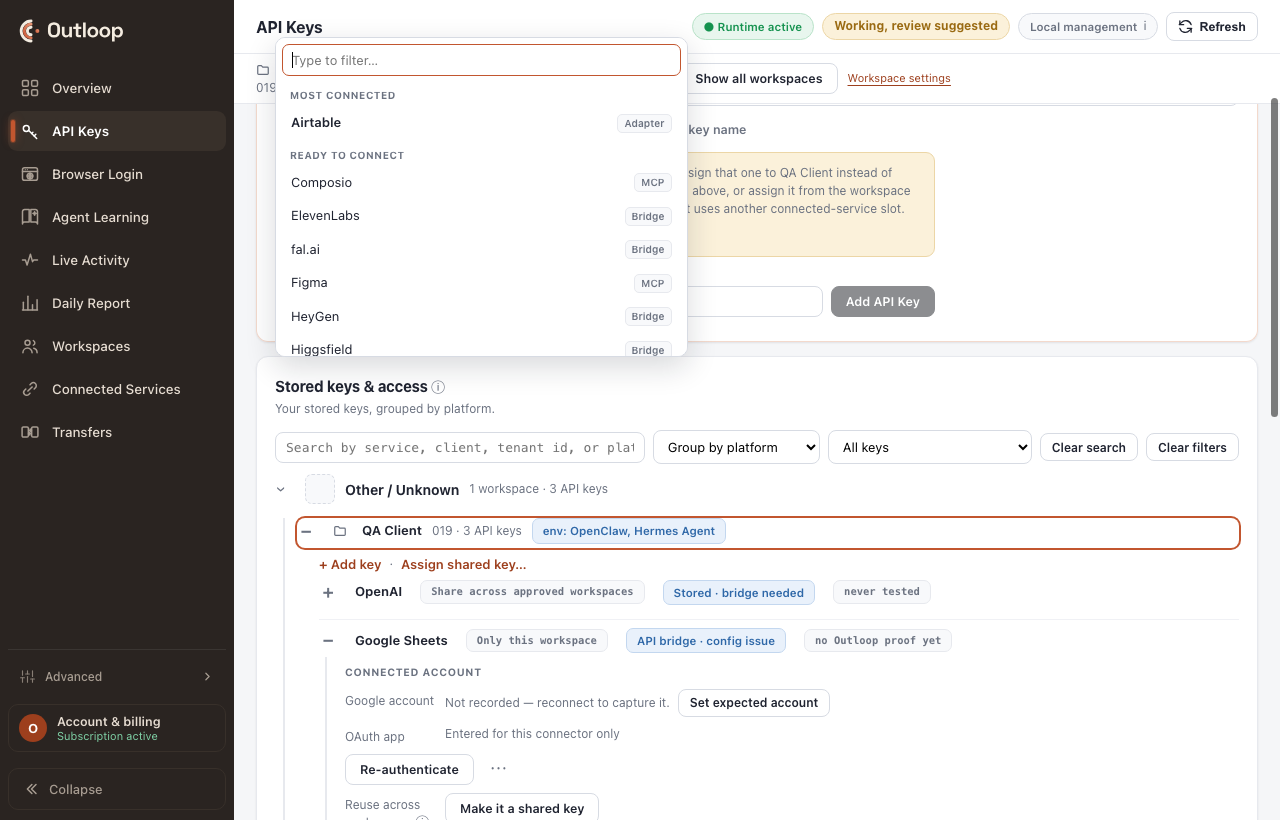Image resolution: width=1280 pixels, height=820 pixels.
Task: Open the Group by platform dropdown
Action: [x=736, y=447]
